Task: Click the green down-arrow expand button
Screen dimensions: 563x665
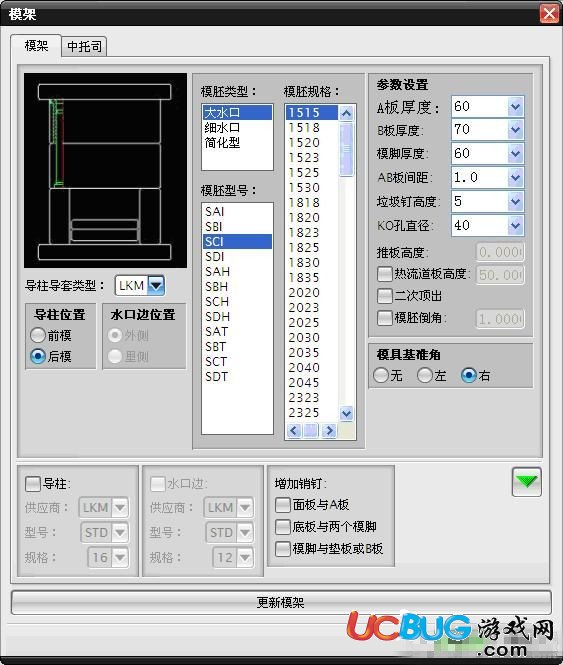Action: (527, 481)
